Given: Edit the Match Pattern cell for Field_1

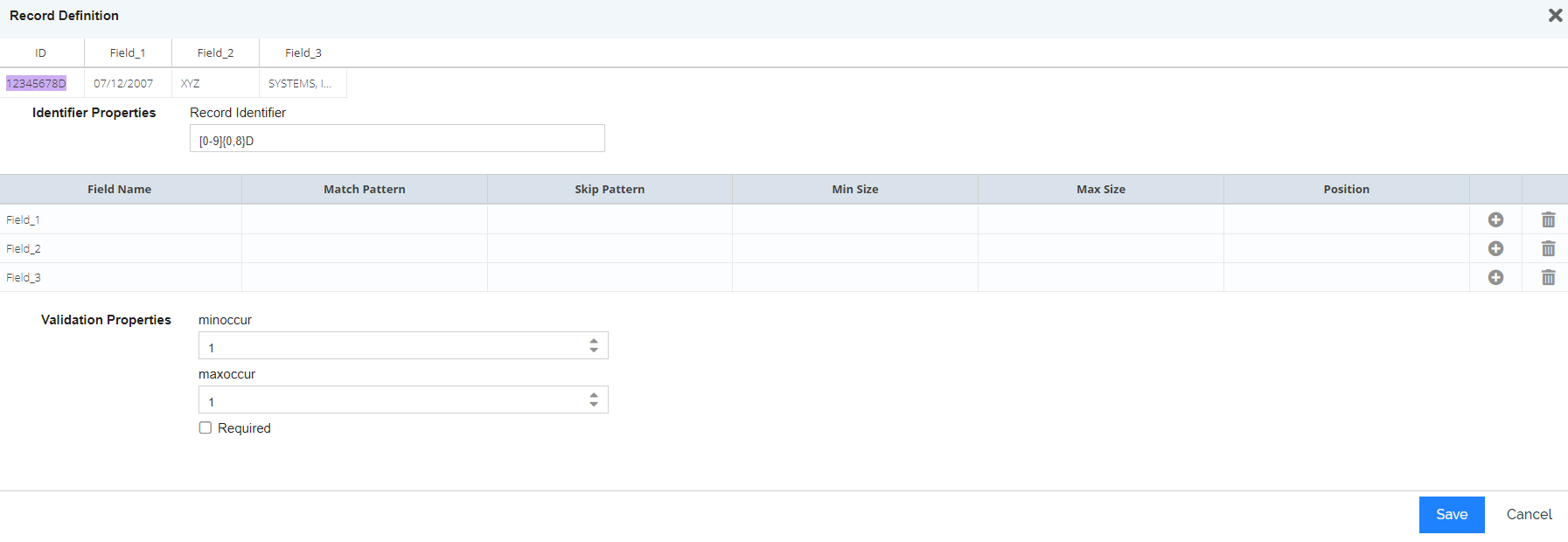Looking at the screenshot, I should click(365, 219).
